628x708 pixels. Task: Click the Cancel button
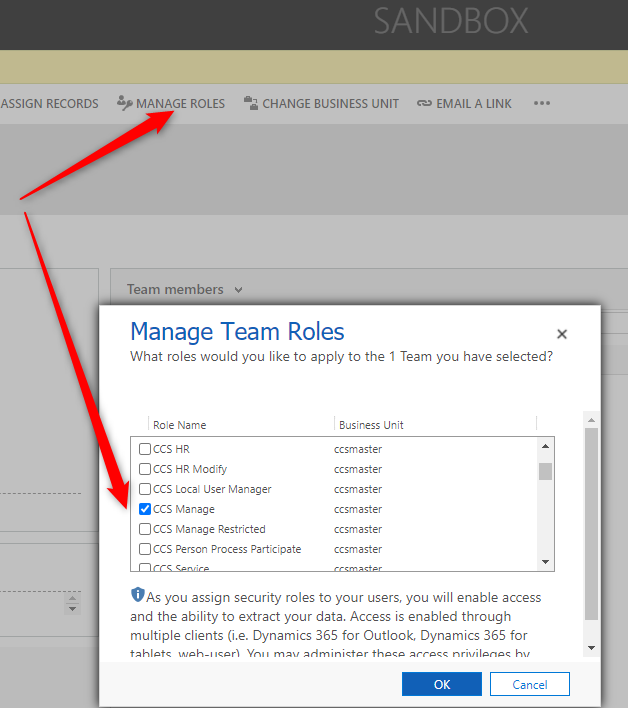click(529, 684)
